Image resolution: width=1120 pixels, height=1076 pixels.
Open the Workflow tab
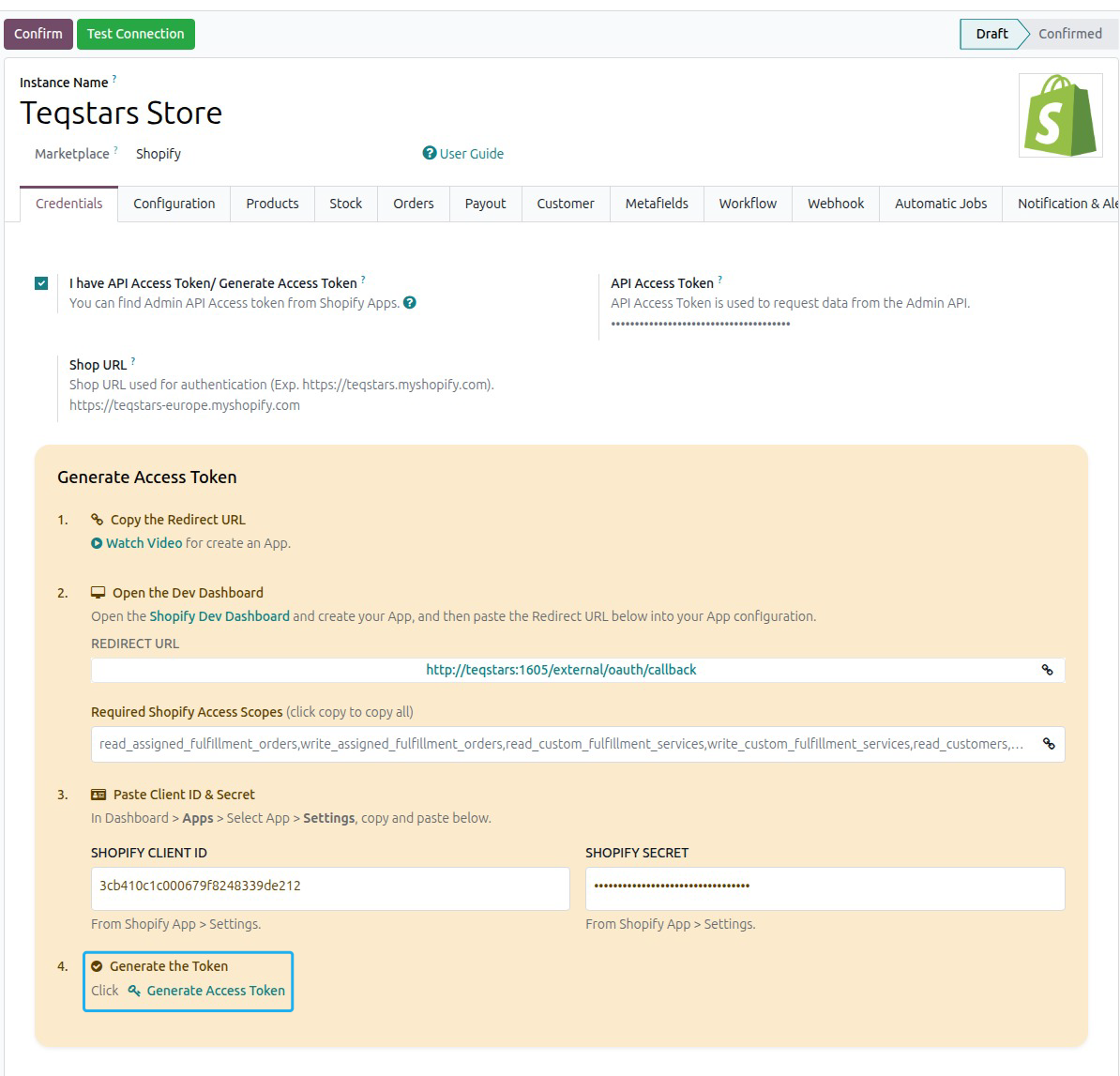748,204
